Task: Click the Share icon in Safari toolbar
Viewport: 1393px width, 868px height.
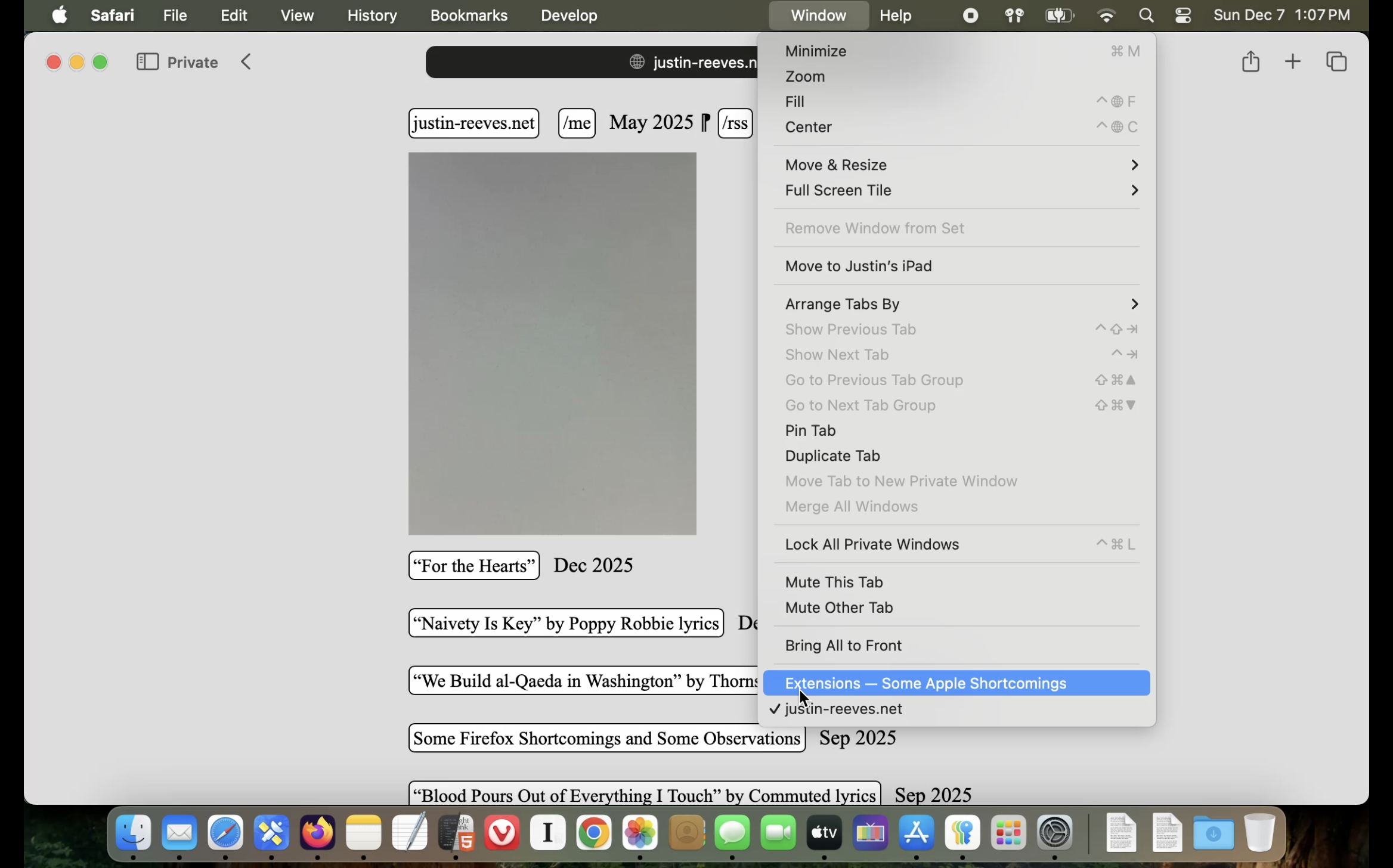Action: tap(1250, 62)
